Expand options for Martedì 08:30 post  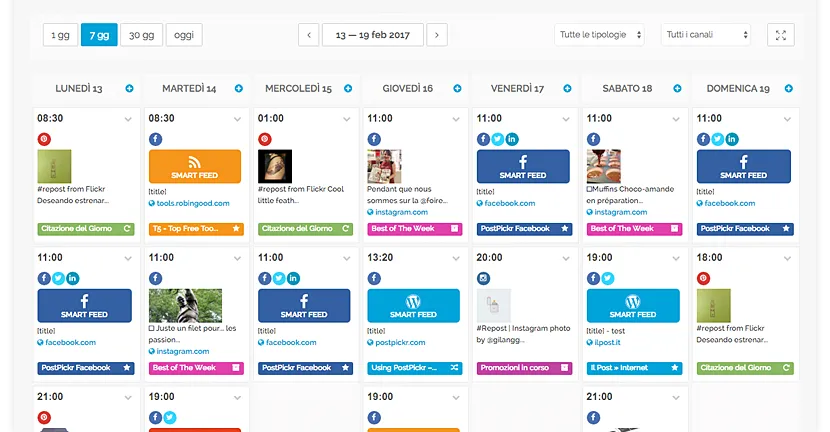point(237,120)
